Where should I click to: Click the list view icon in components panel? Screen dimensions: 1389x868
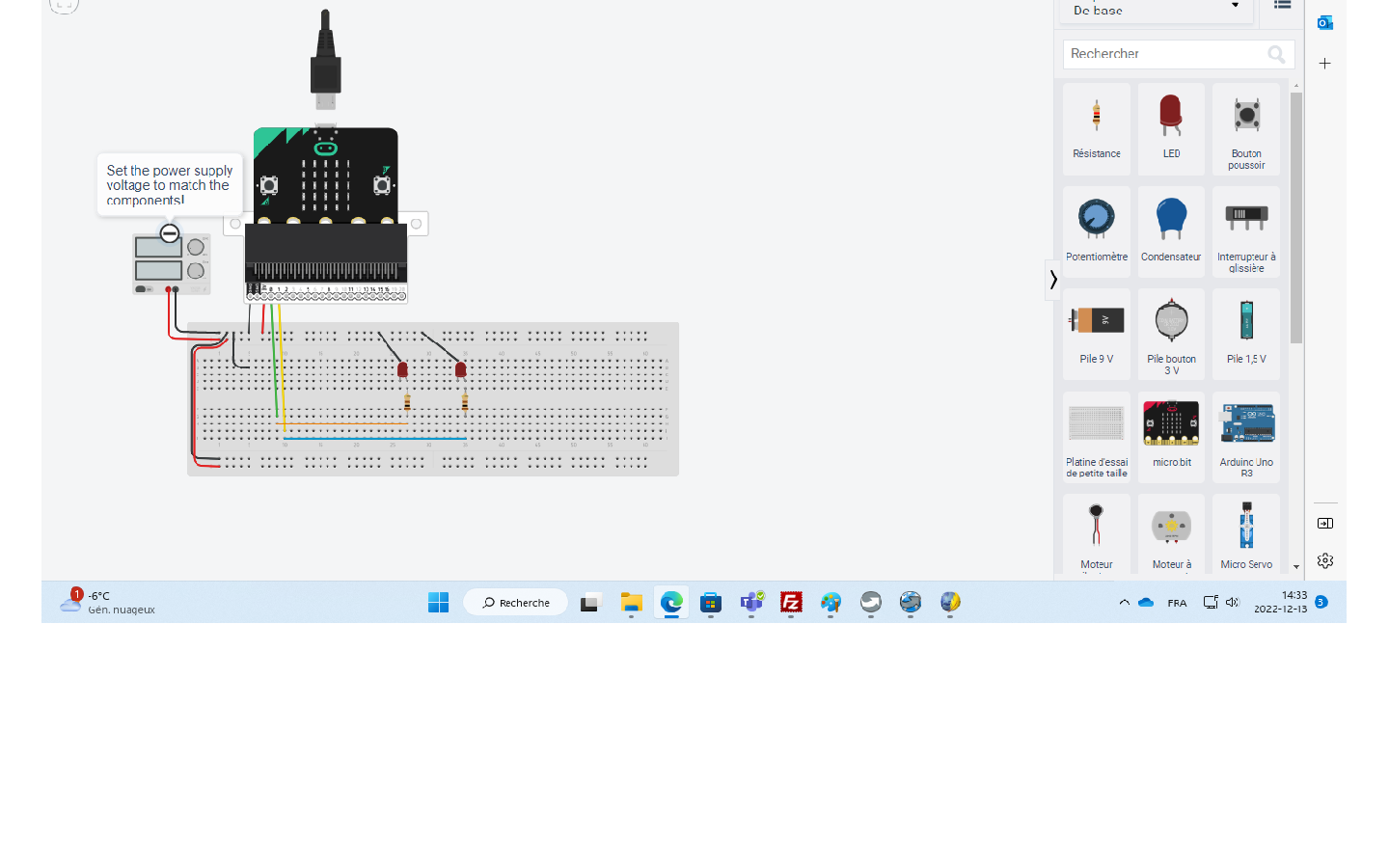tap(1282, 5)
